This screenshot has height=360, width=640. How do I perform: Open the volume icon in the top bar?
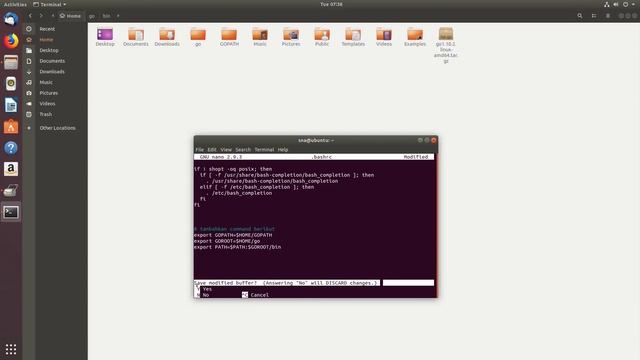click(616, 4)
